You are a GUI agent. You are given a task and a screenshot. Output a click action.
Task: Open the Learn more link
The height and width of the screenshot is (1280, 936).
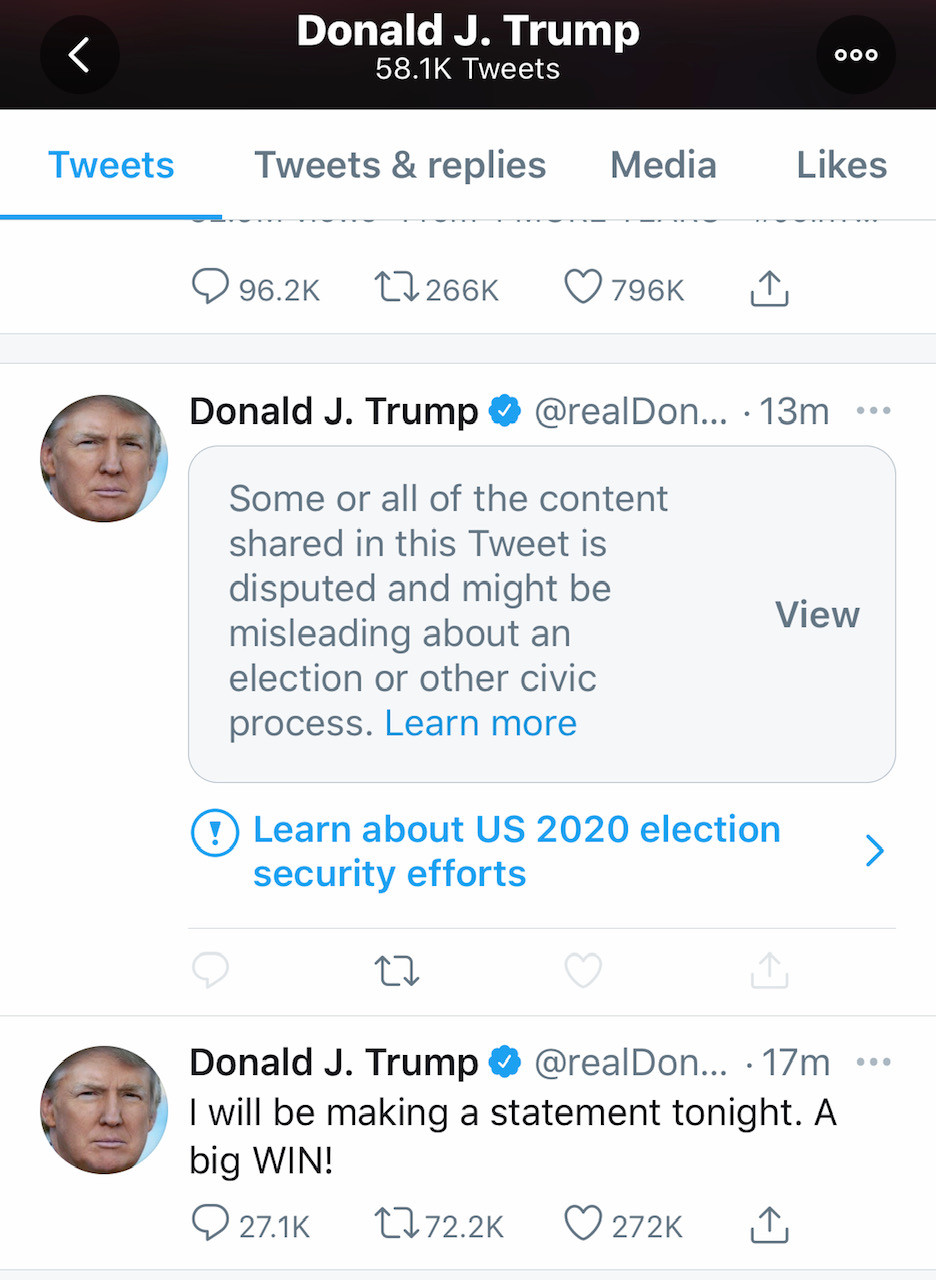coord(480,723)
